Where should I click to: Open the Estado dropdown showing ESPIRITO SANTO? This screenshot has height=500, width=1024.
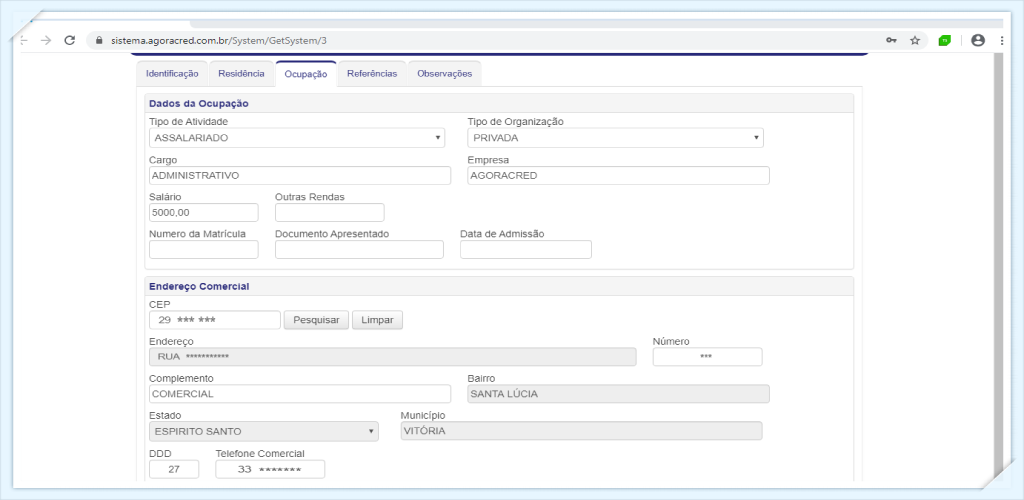point(264,431)
